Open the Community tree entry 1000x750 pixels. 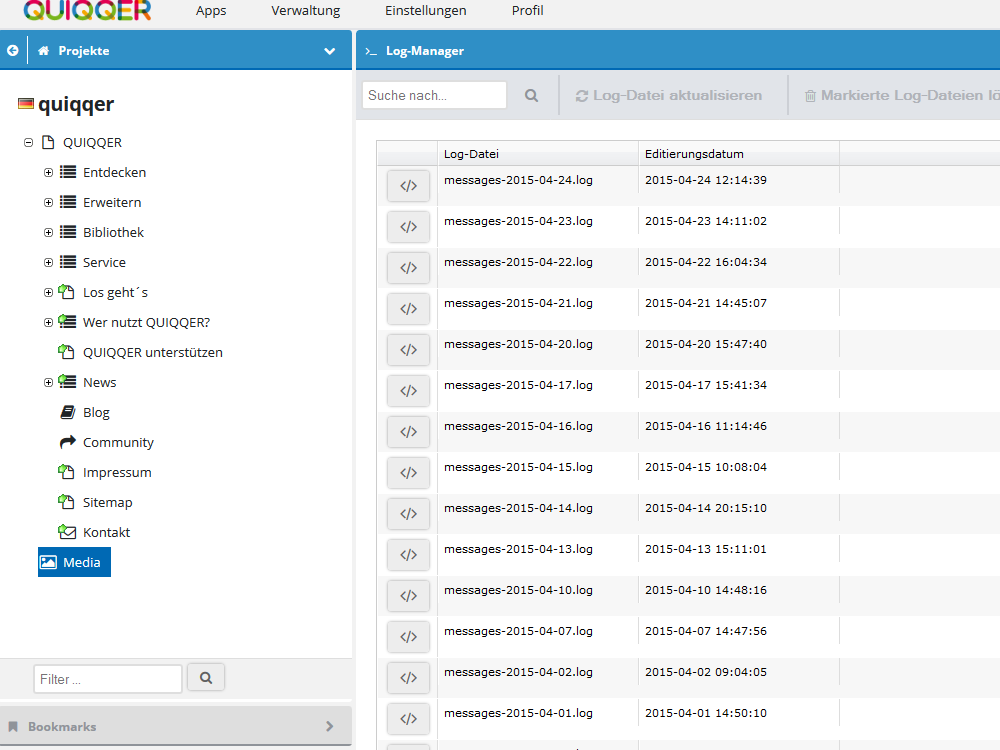(x=118, y=442)
